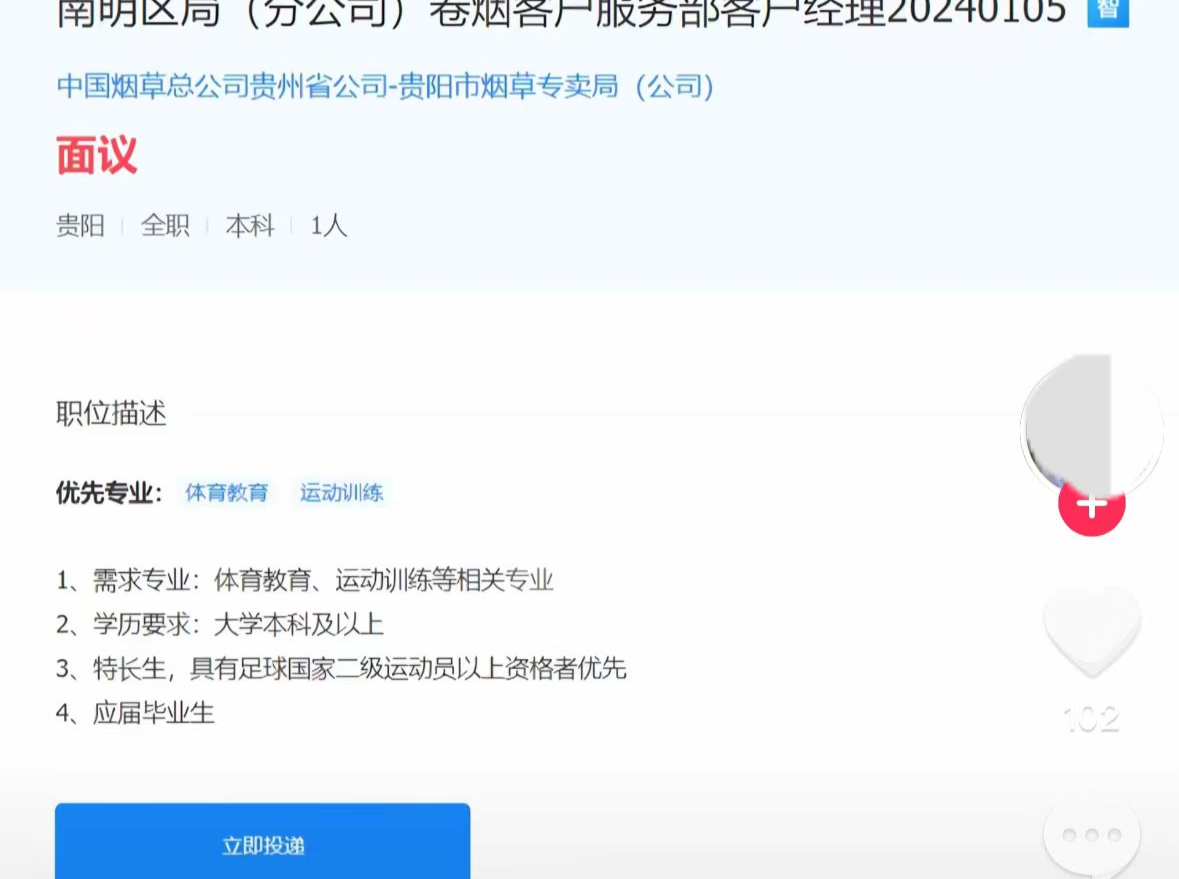This screenshot has height=879, width=1179.
Task: Like the video with heart icon
Action: [1092, 633]
